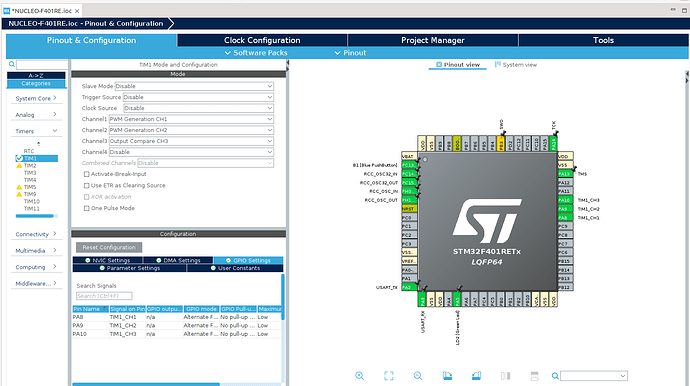Switch to the Clock Configuration tab
The image size is (690, 386).
click(x=262, y=40)
